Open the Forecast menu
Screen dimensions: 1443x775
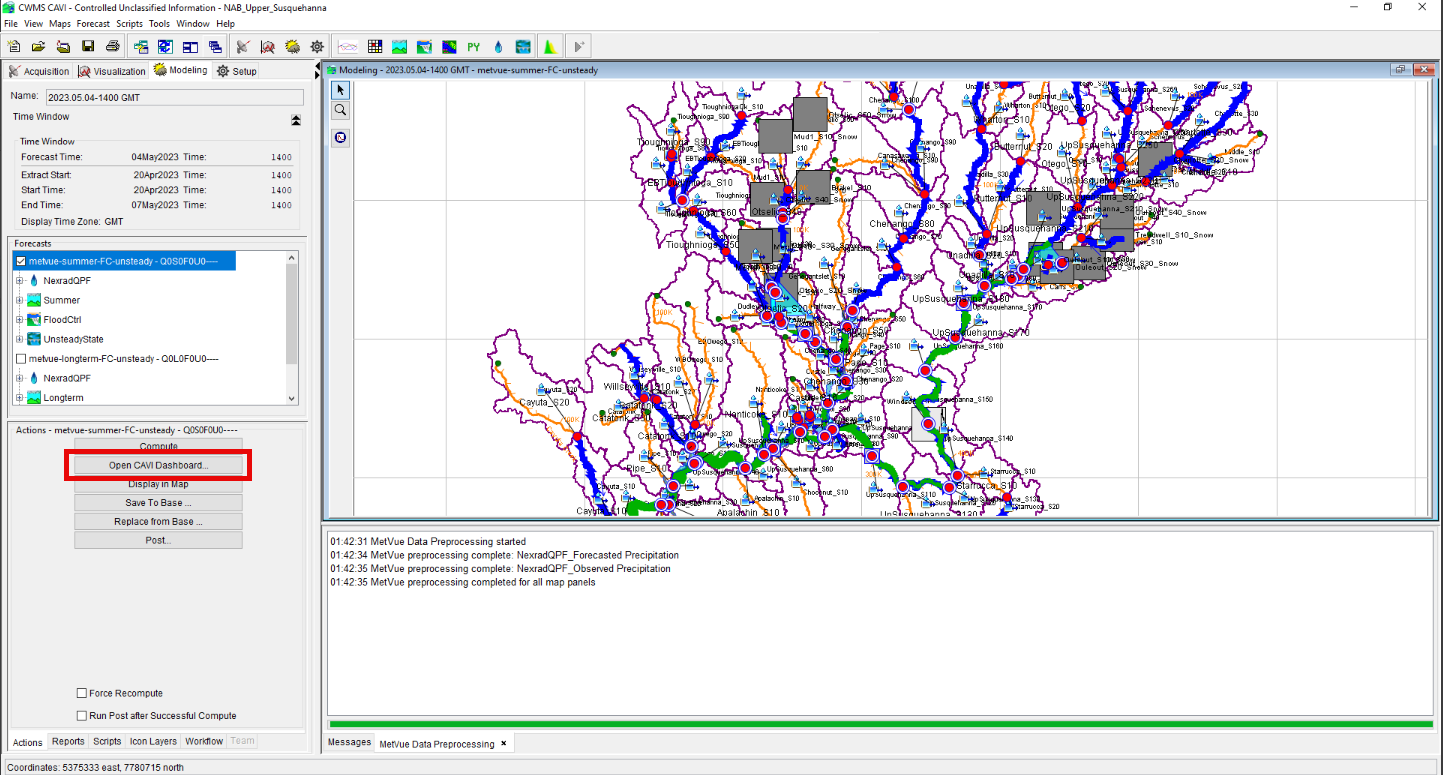[94, 23]
